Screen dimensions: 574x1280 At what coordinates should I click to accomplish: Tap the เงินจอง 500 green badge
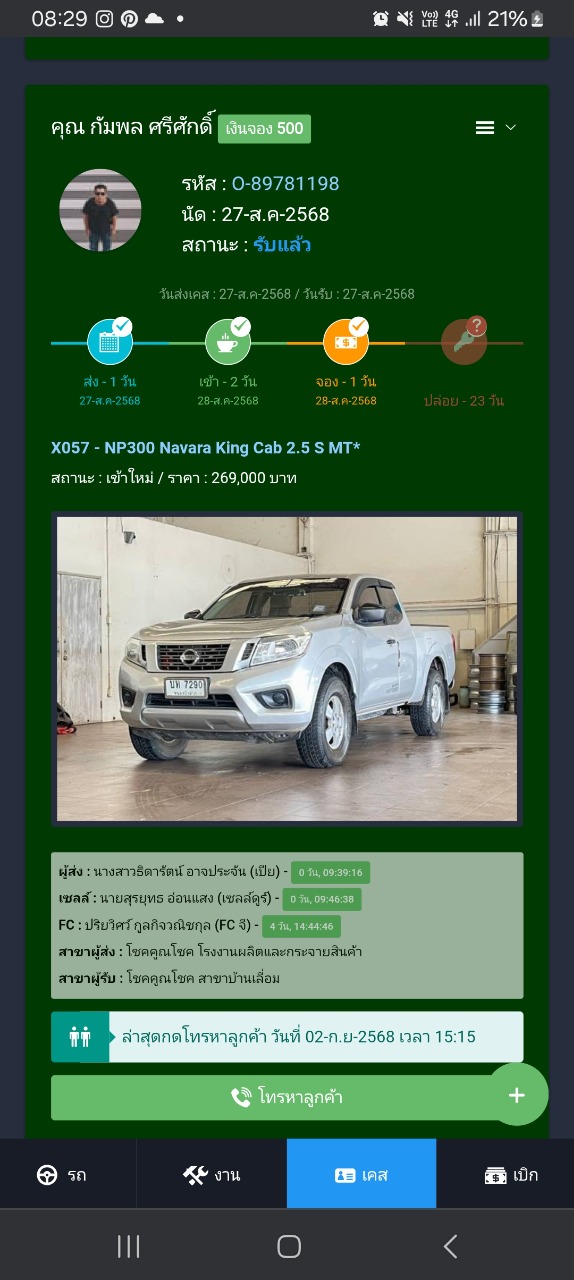pos(264,129)
